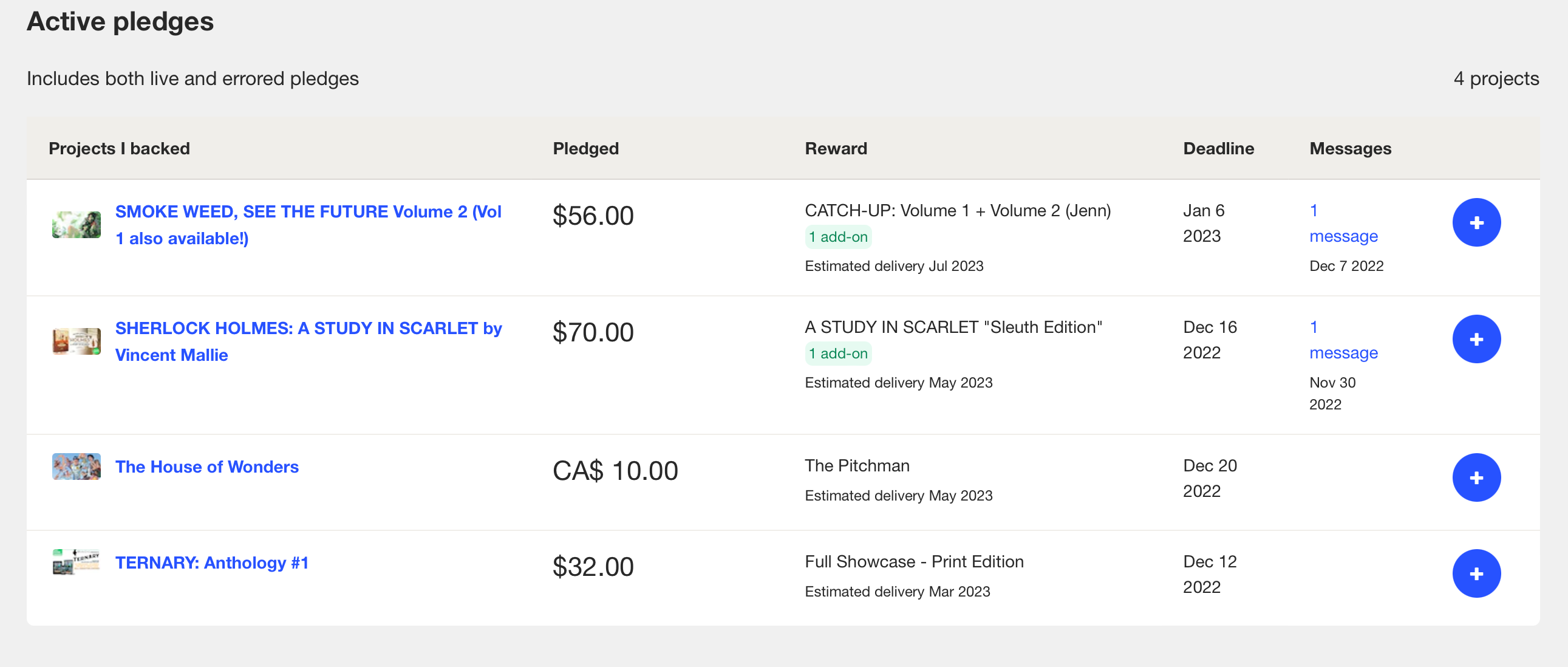View 1 message for SMOKE WEED project
Screen dimensions: 1568x667
pyautogui.click(x=1343, y=223)
